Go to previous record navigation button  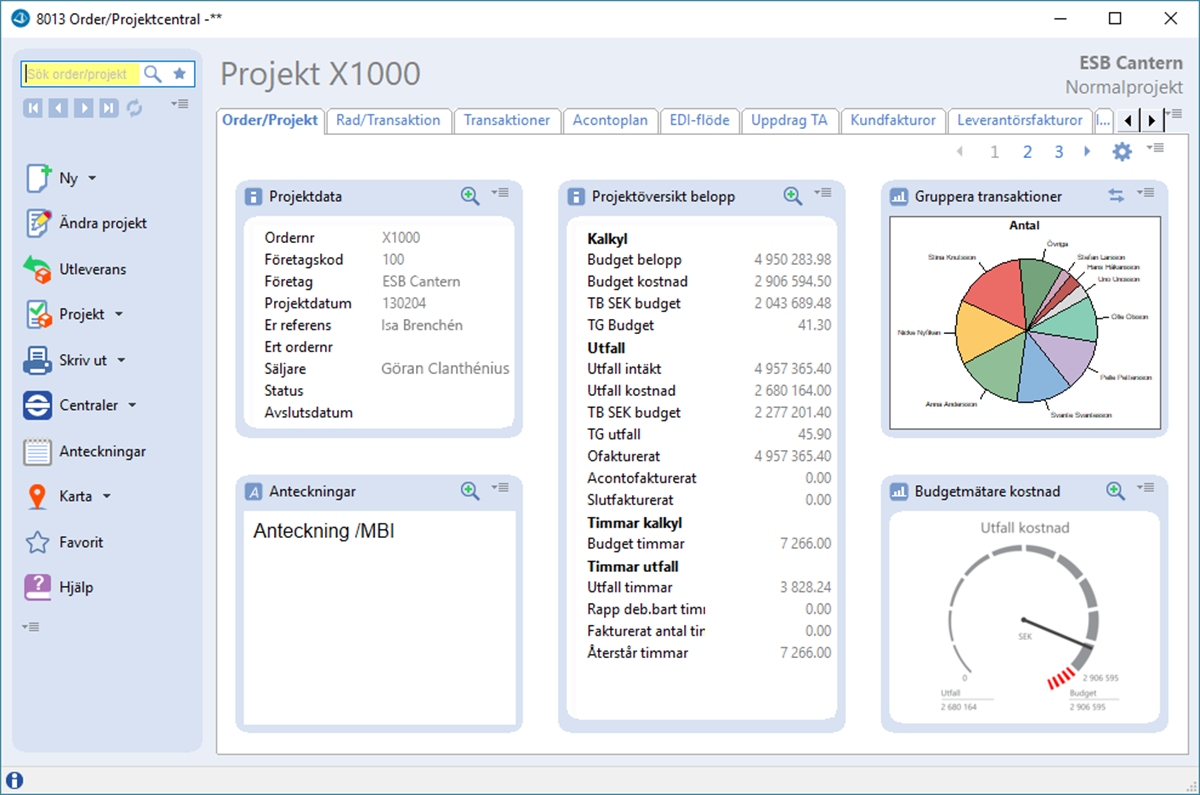[58, 107]
